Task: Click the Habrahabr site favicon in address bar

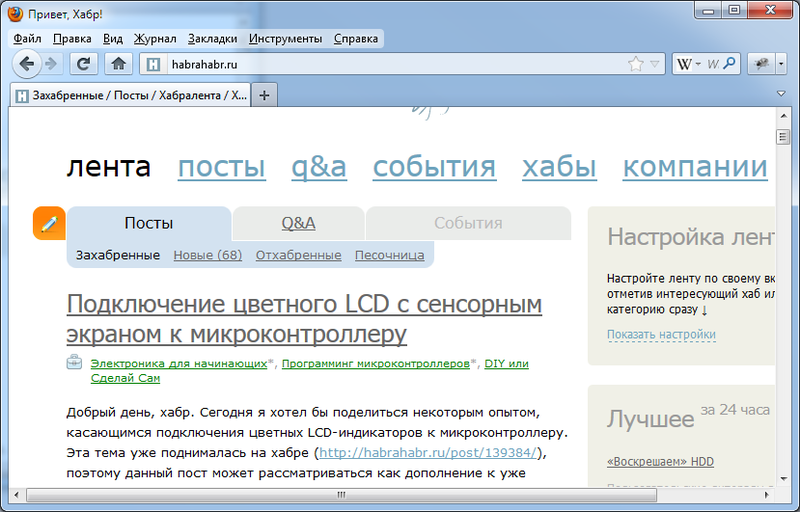Action: coord(153,64)
